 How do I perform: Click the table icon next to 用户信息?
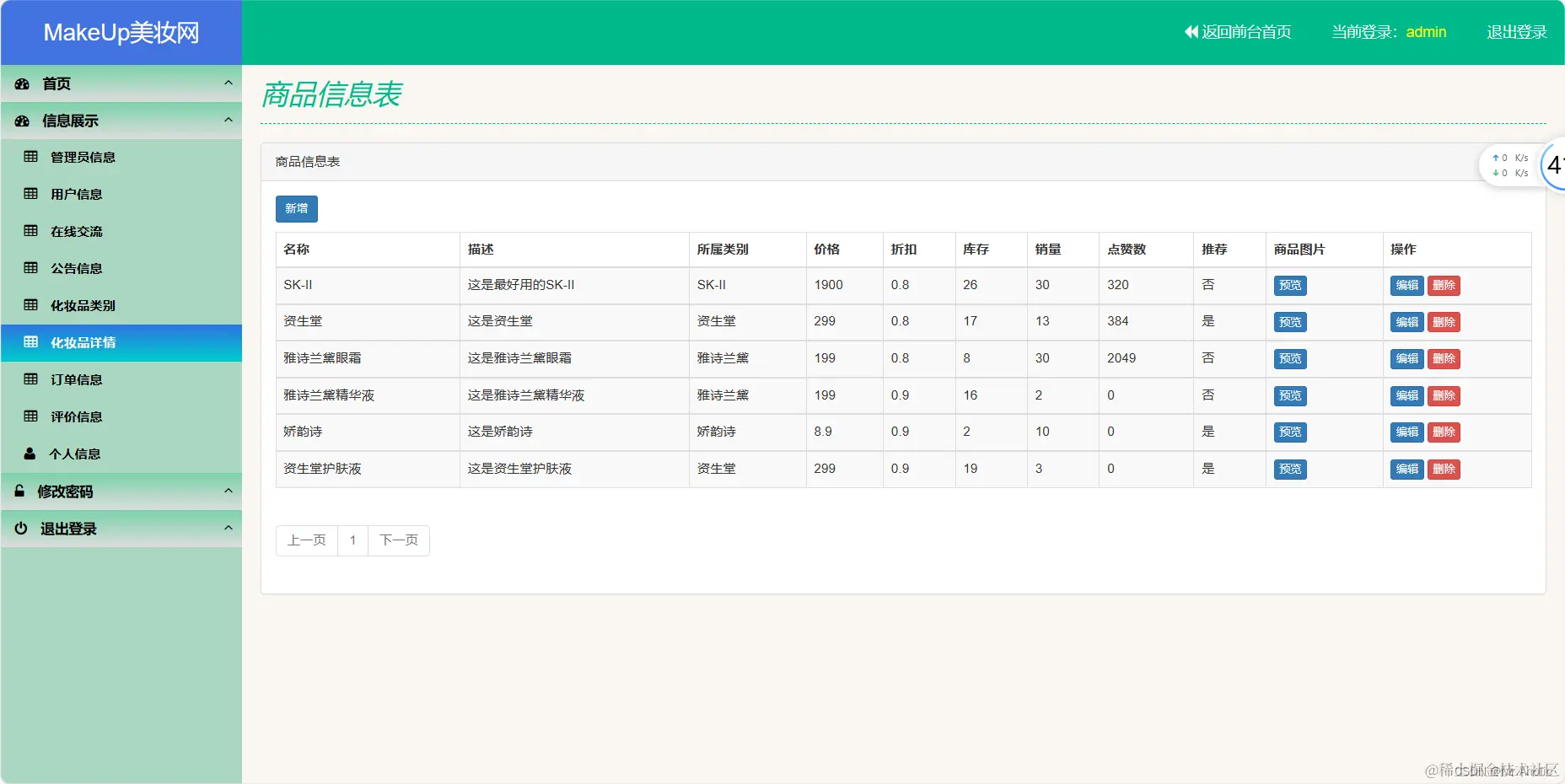pyautogui.click(x=31, y=194)
